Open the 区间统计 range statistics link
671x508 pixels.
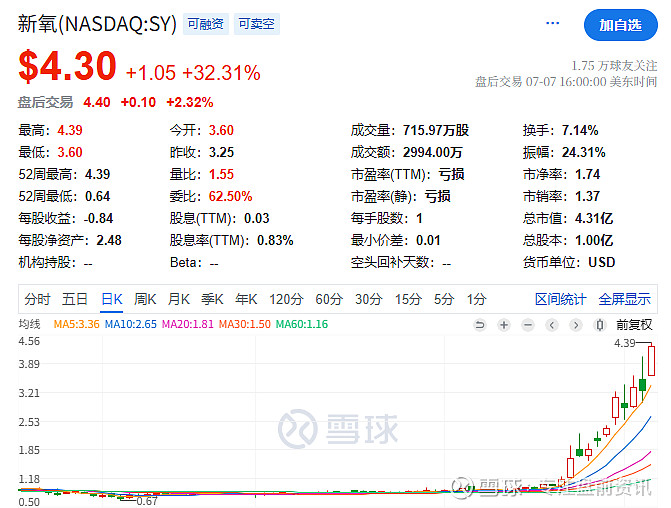[x=560, y=299]
